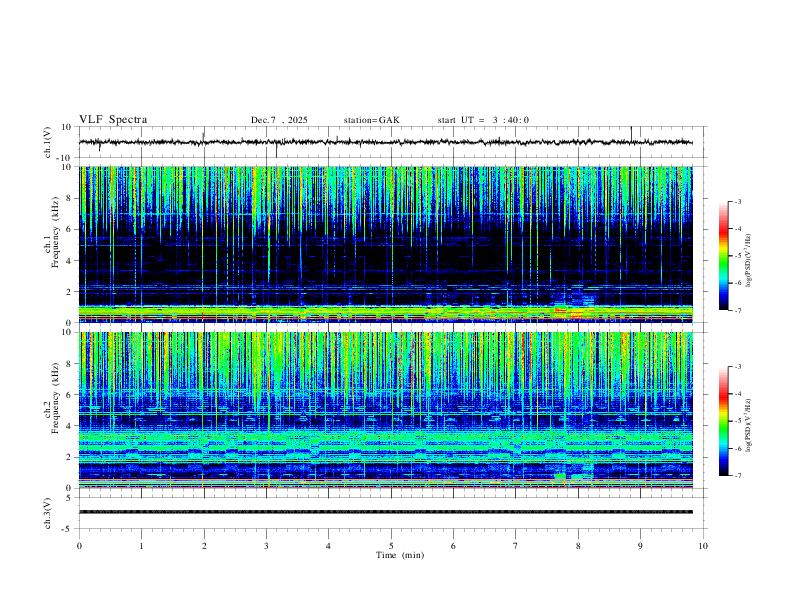Select the "start UT = 3:40:0" text
The width and height of the screenshot is (792, 612).
[x=483, y=120]
